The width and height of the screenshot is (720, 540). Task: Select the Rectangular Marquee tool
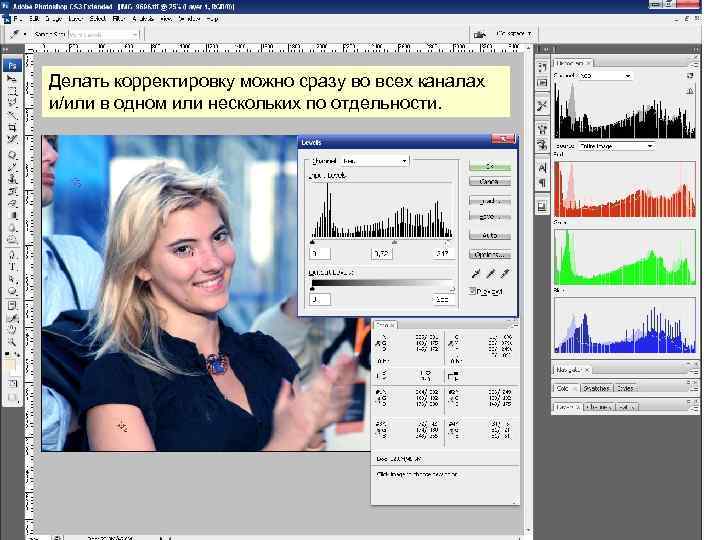[12, 90]
